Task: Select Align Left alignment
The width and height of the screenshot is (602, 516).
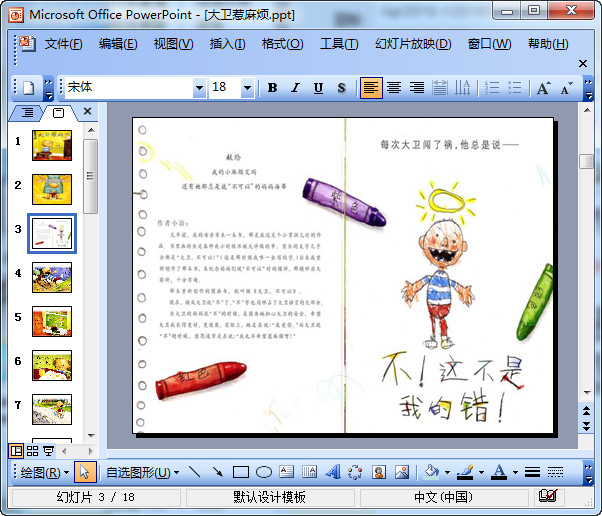Action: 371,88
